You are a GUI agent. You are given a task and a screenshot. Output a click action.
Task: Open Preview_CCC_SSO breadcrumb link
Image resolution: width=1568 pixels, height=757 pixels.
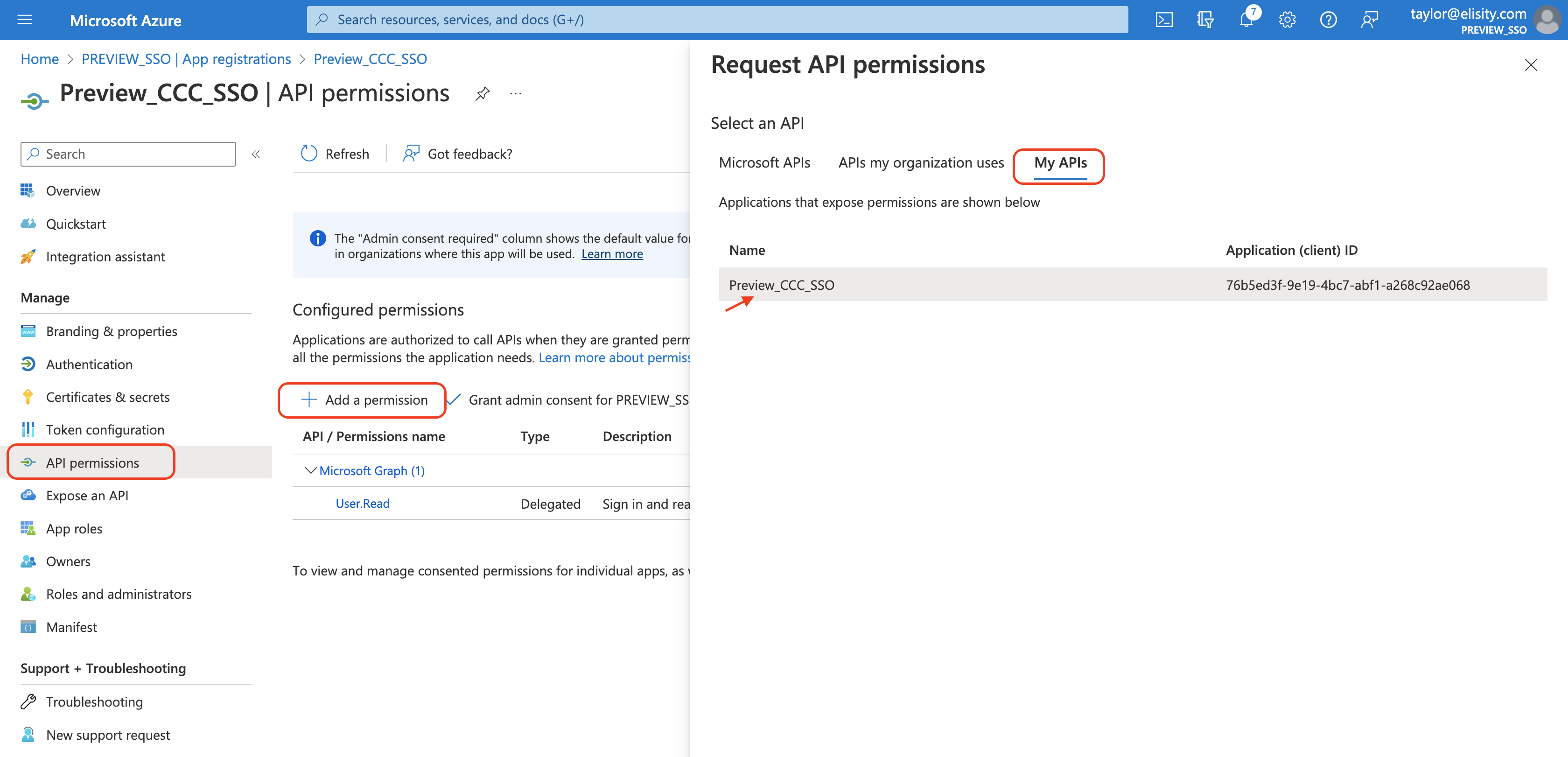pyautogui.click(x=370, y=59)
